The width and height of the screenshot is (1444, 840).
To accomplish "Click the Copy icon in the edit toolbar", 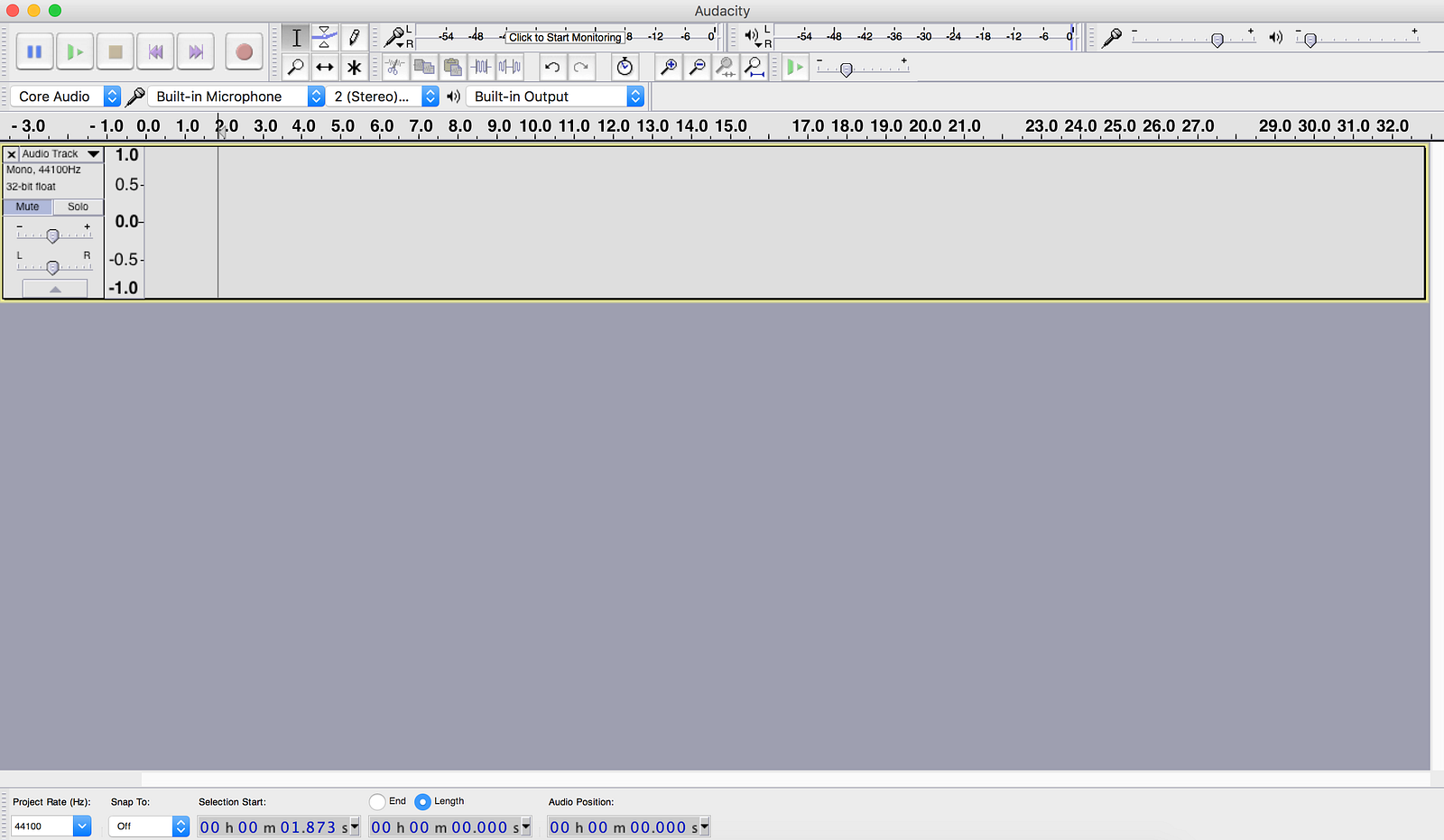I will click(423, 67).
